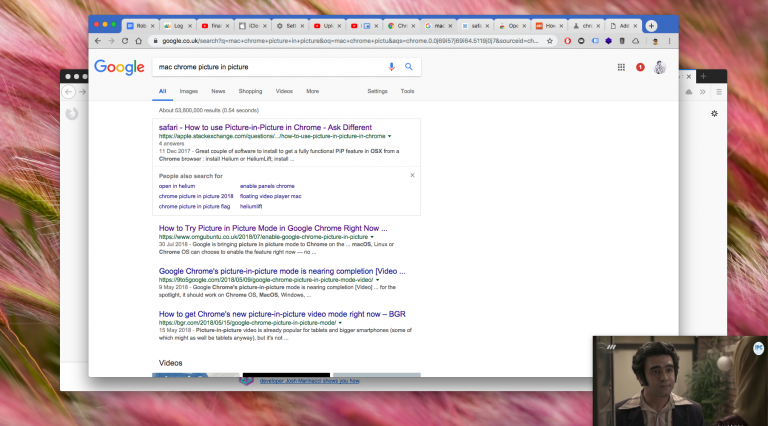The width and height of the screenshot is (768, 426).
Task: Switch to the Videos results tab
Action: tap(284, 91)
